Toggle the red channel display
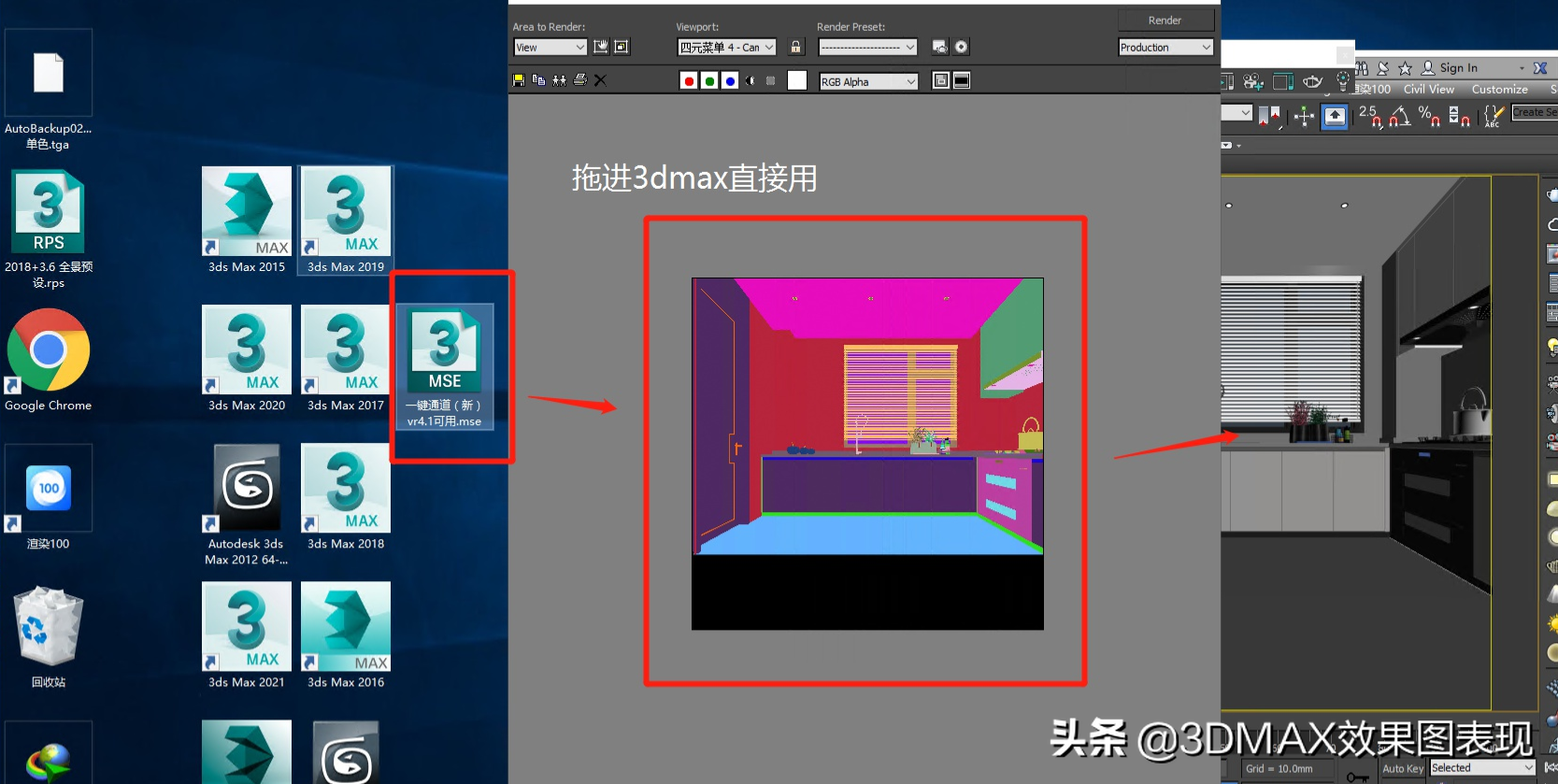Screen dimensions: 1558x784 click(x=689, y=81)
